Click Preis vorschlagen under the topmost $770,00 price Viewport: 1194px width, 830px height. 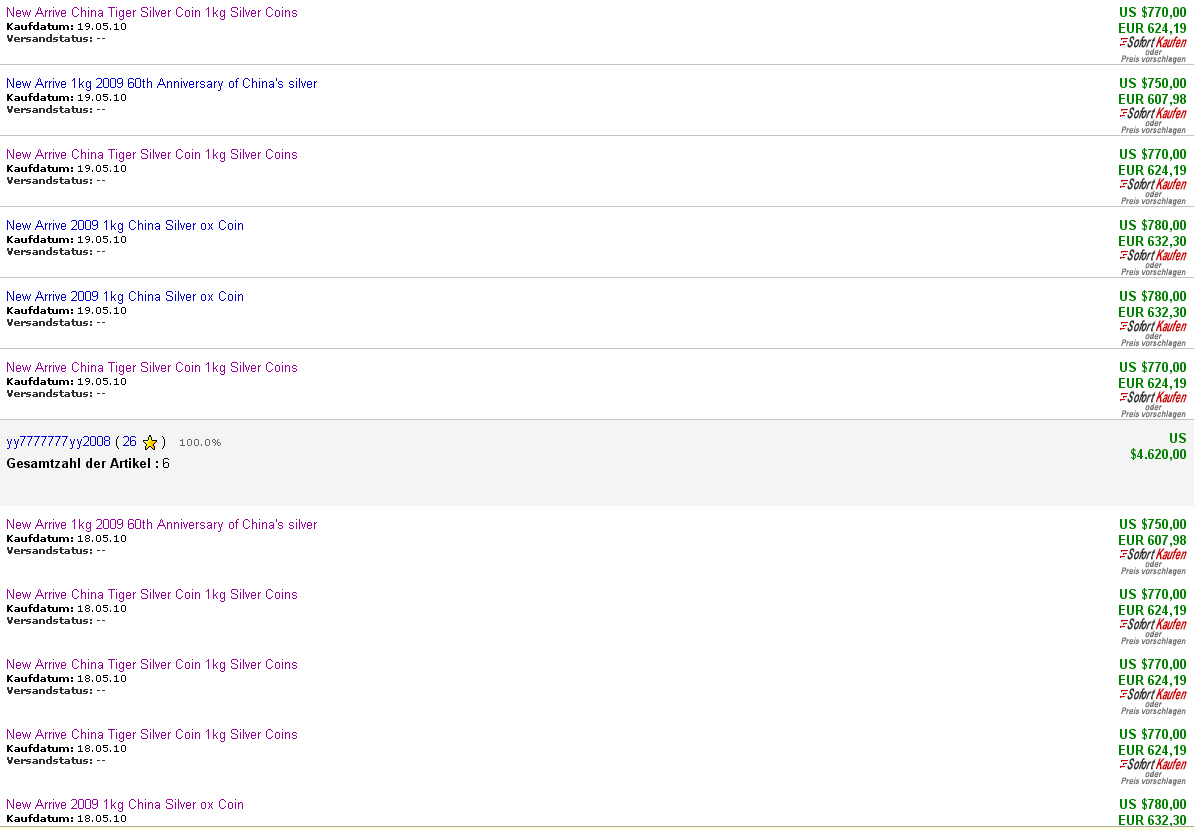pos(1153,59)
